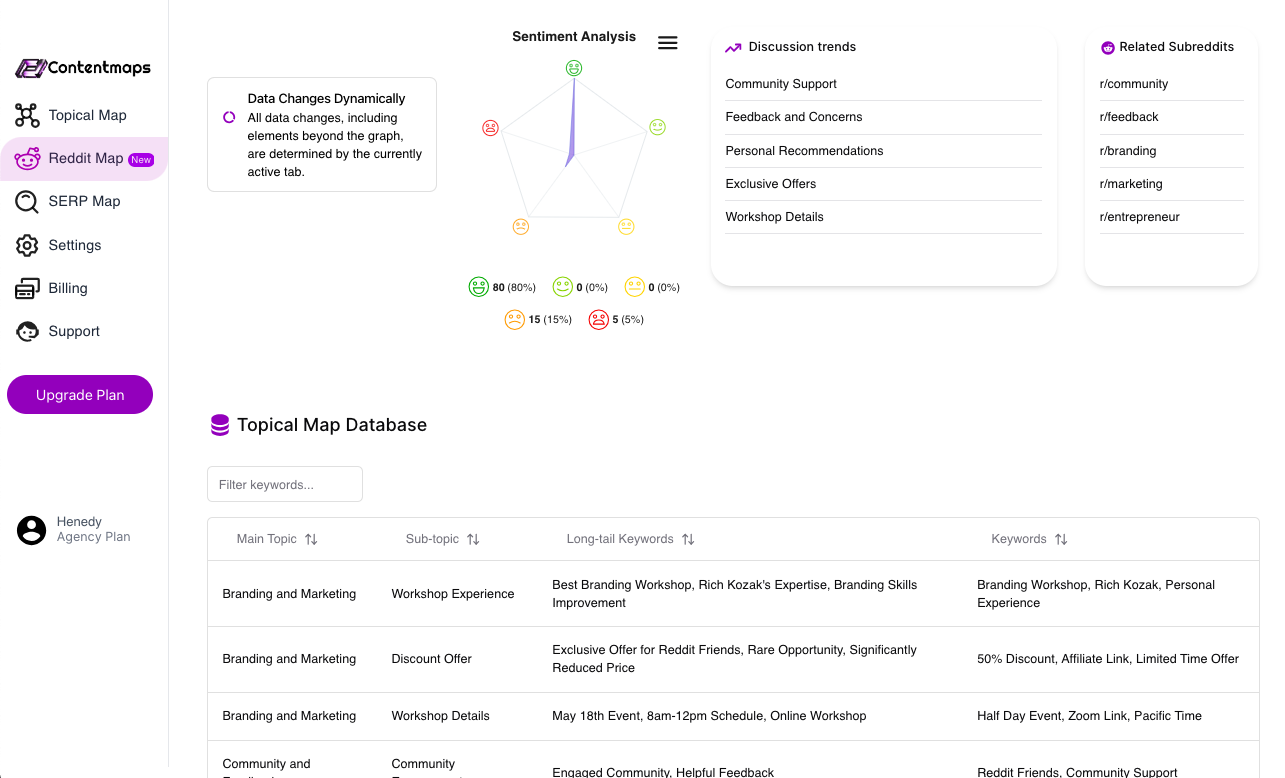The image size is (1285, 778).
Task: Open the r/marketing subreddit link
Action: click(1130, 184)
